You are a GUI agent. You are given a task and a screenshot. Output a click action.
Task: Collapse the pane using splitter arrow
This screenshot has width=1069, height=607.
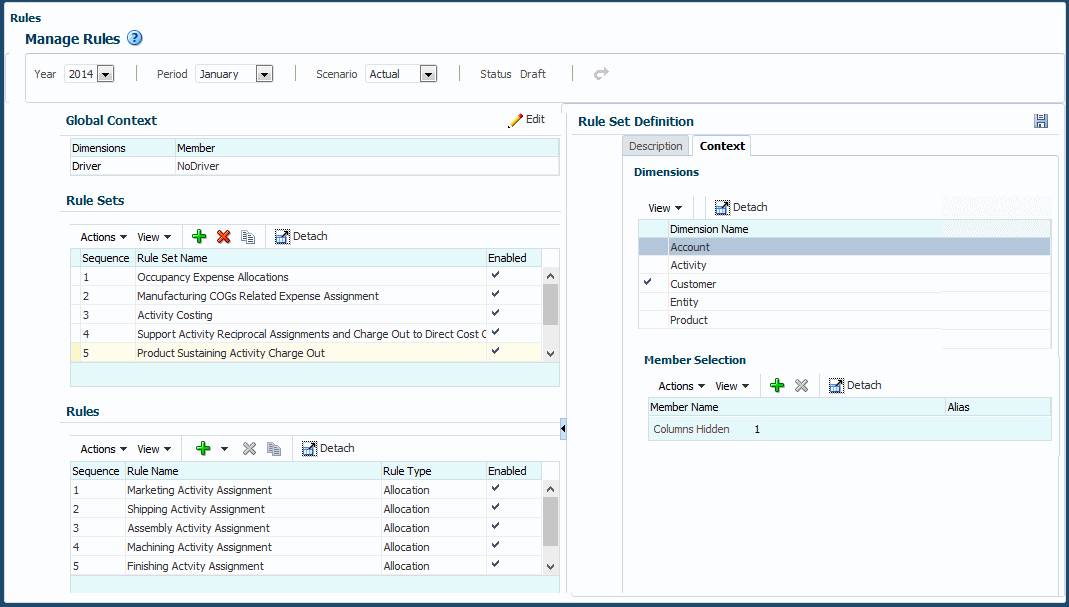(x=563, y=428)
